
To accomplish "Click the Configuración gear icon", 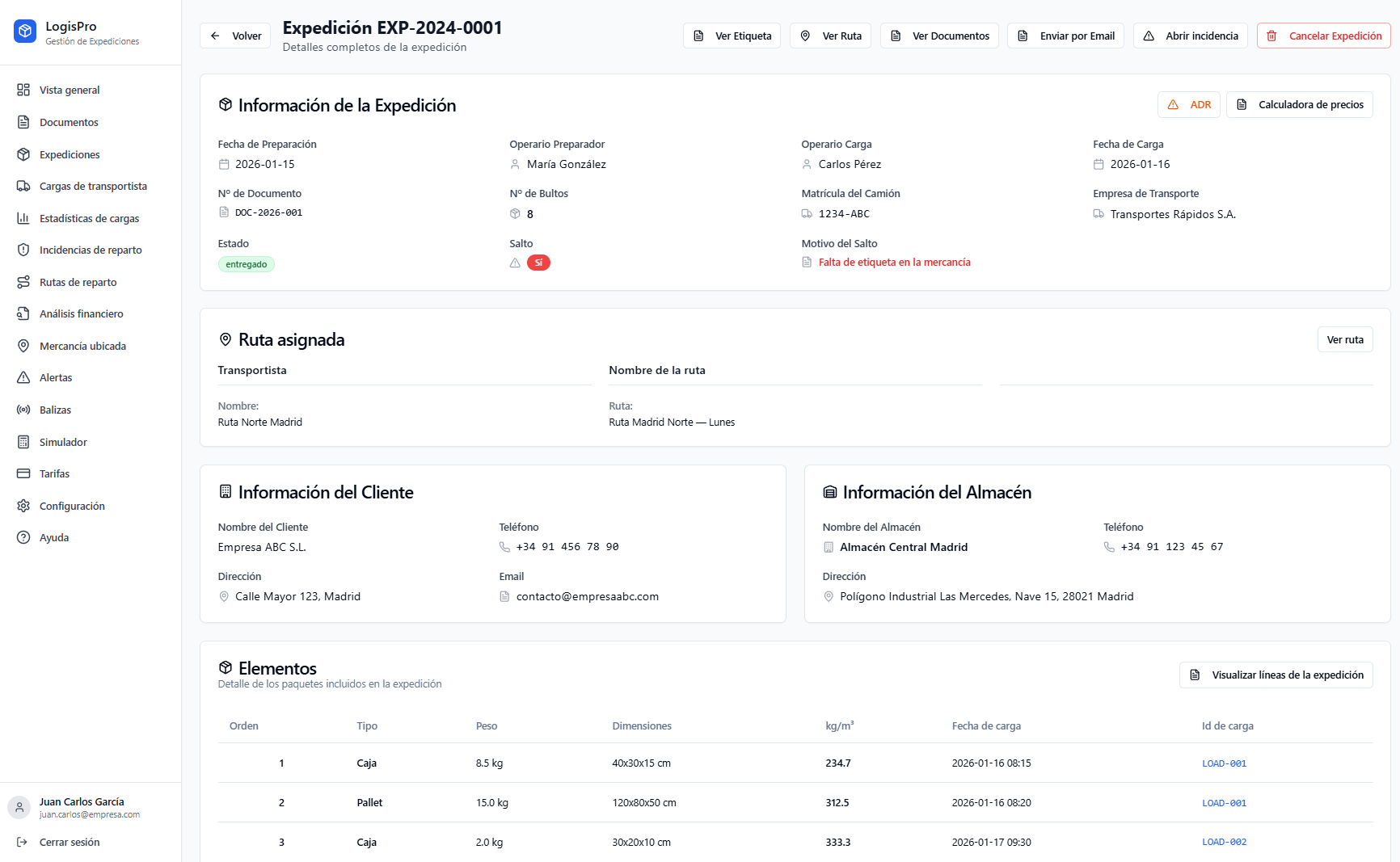I will pyautogui.click(x=23, y=506).
